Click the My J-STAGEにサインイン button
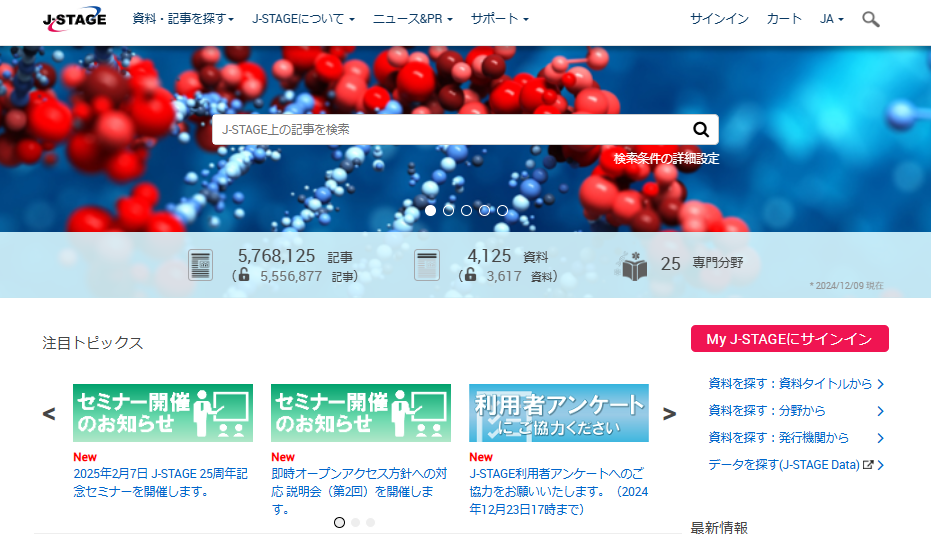This screenshot has height=546, width=931. coord(789,339)
